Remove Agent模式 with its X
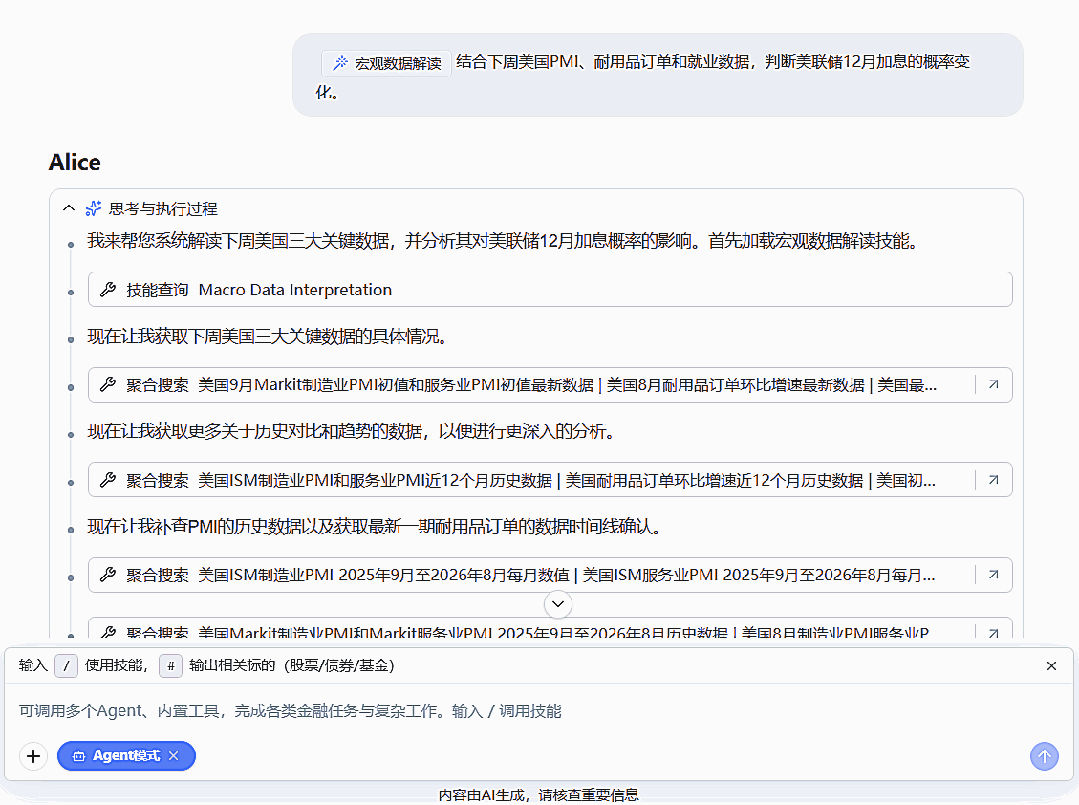The height and width of the screenshot is (805, 1079). point(174,755)
